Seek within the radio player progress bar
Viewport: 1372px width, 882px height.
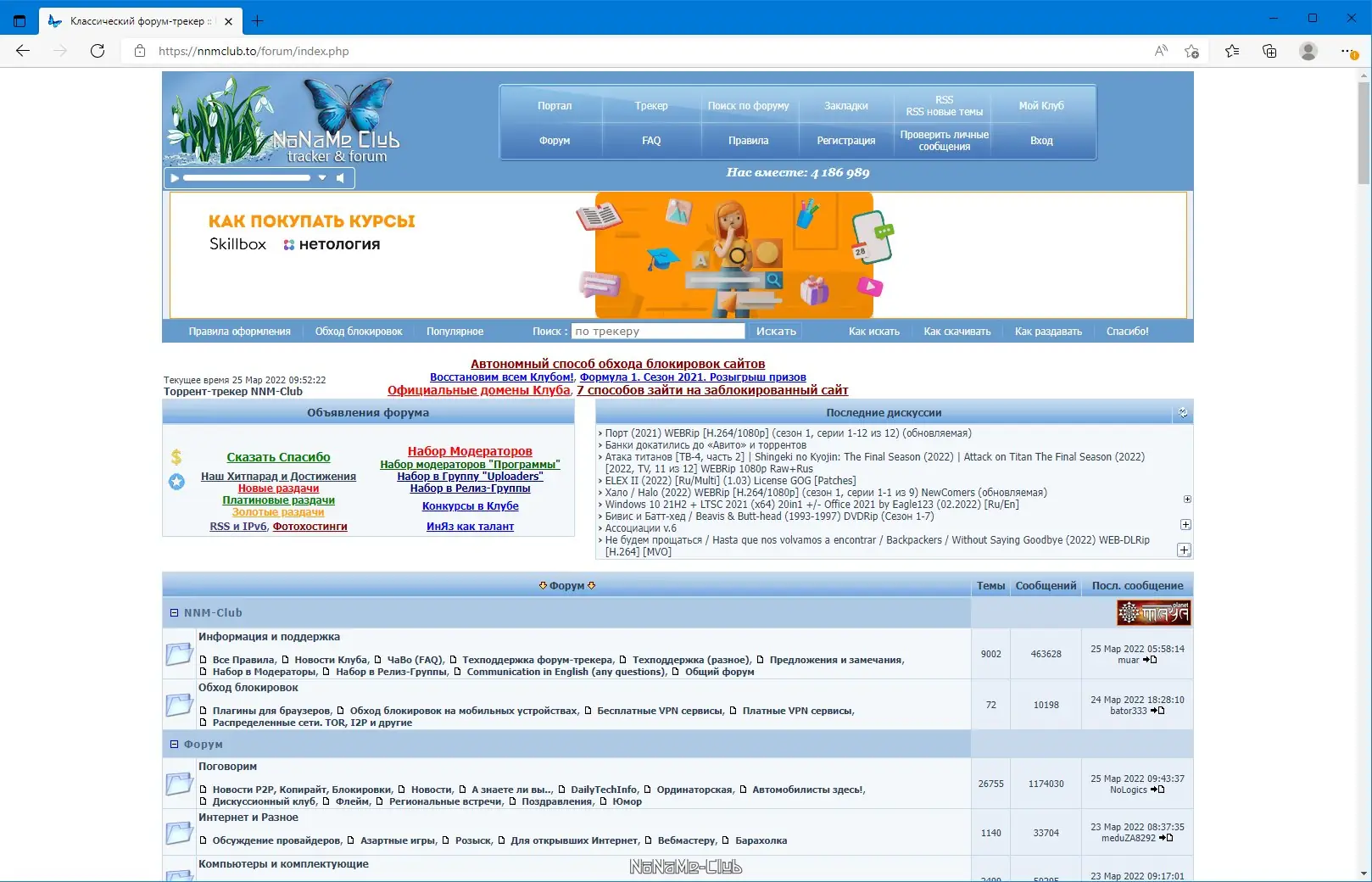(x=247, y=178)
